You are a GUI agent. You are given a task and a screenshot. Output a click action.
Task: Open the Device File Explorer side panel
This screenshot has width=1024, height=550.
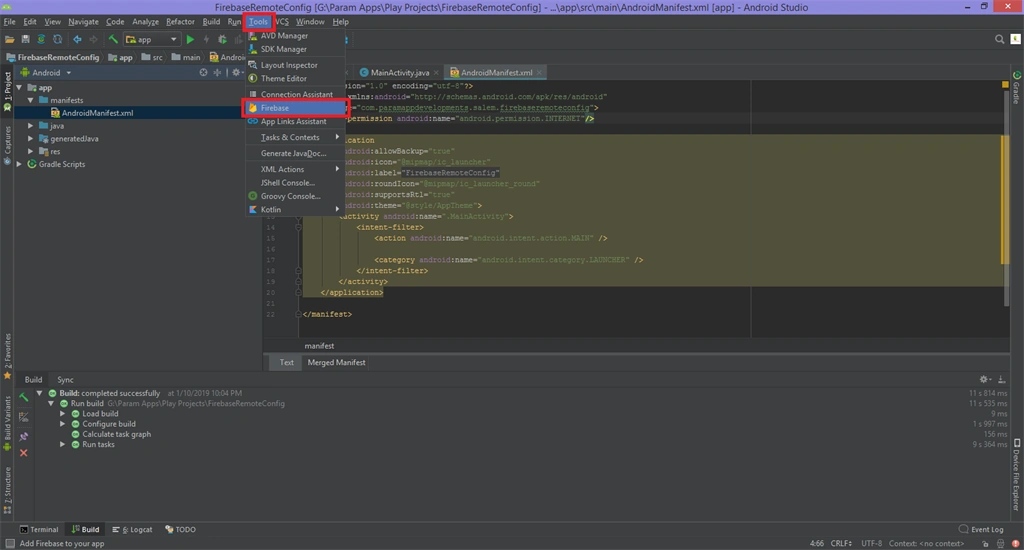tap(1016, 474)
